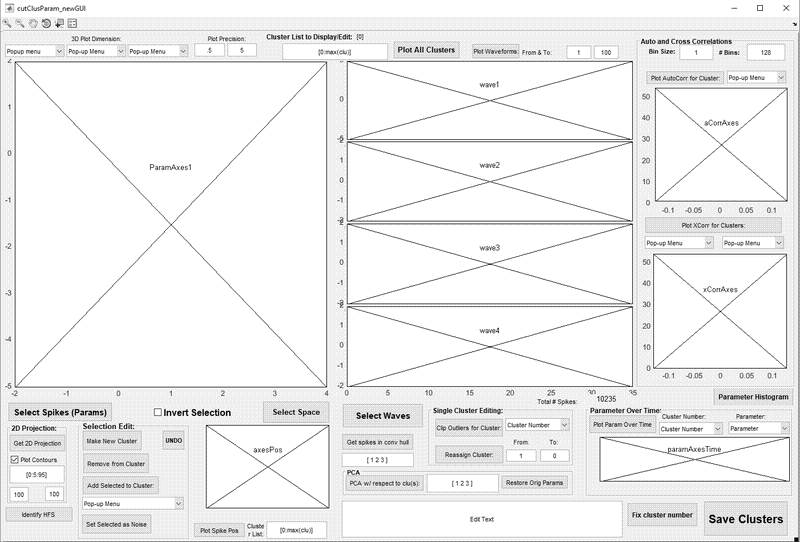Click the first Plot Precision field '.5'
This screenshot has width=800, height=542.
210,51
